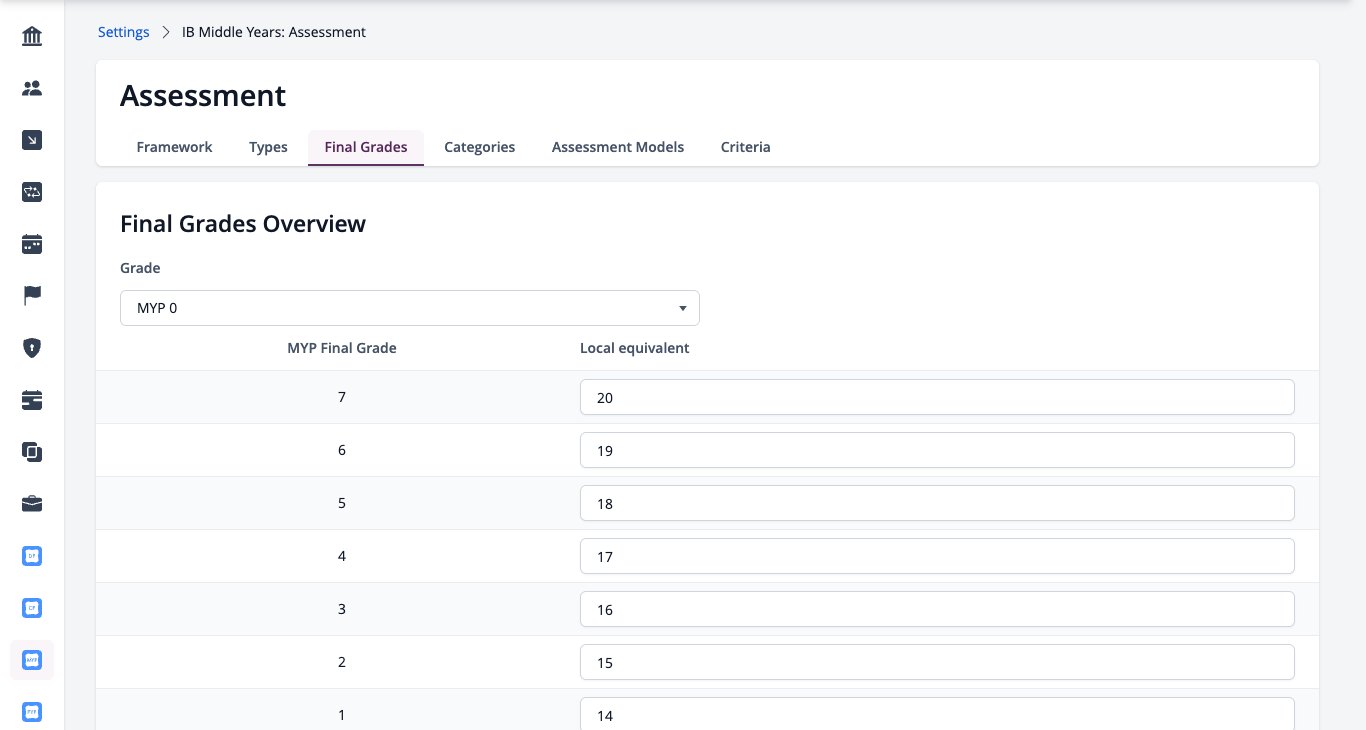This screenshot has width=1366, height=730.
Task: Click the swap arrows sidebar icon
Action: tap(32, 193)
